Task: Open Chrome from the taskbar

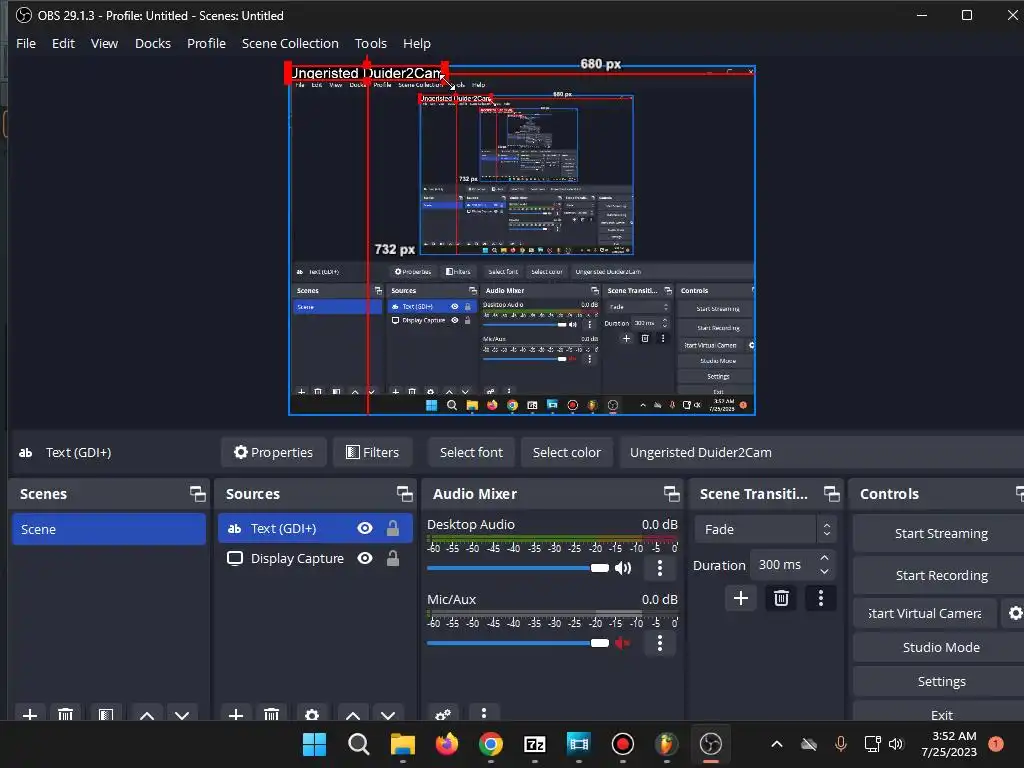Action: point(490,744)
